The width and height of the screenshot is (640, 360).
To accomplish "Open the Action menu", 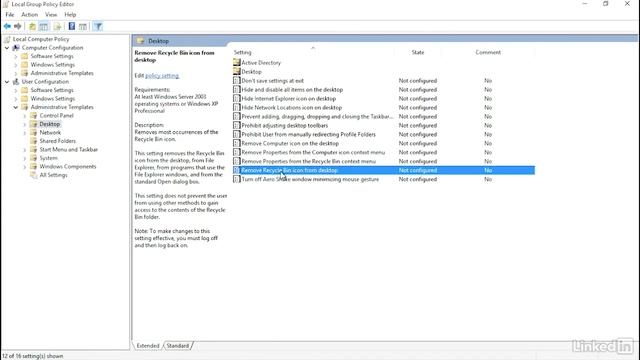I will pos(29,15).
